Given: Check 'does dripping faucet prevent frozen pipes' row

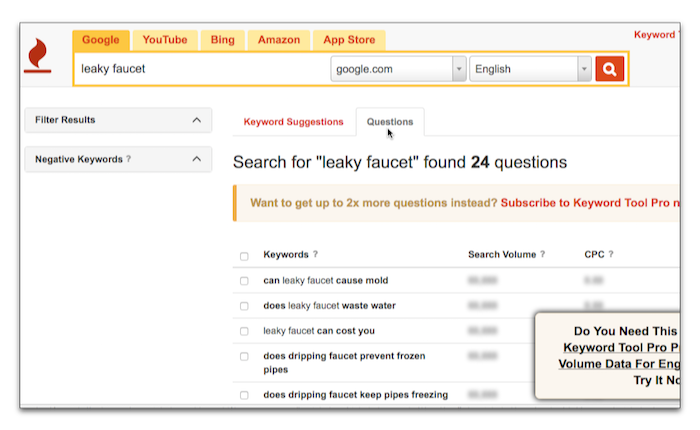Looking at the screenshot, I should coord(244,356).
